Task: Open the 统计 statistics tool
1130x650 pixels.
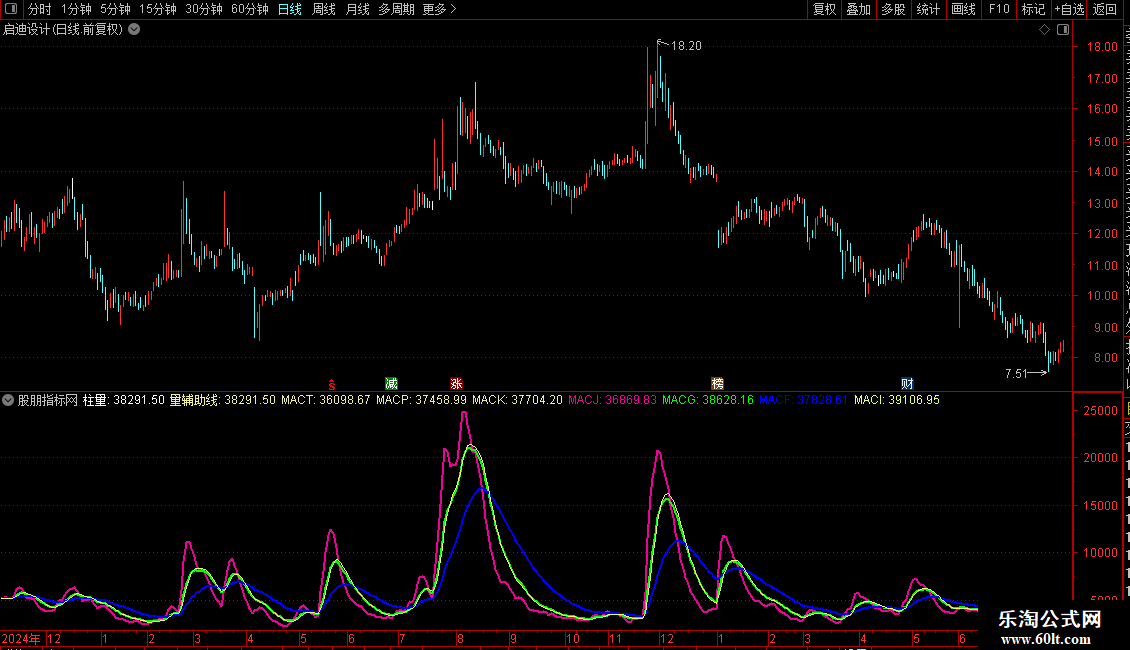Action: 927,9
